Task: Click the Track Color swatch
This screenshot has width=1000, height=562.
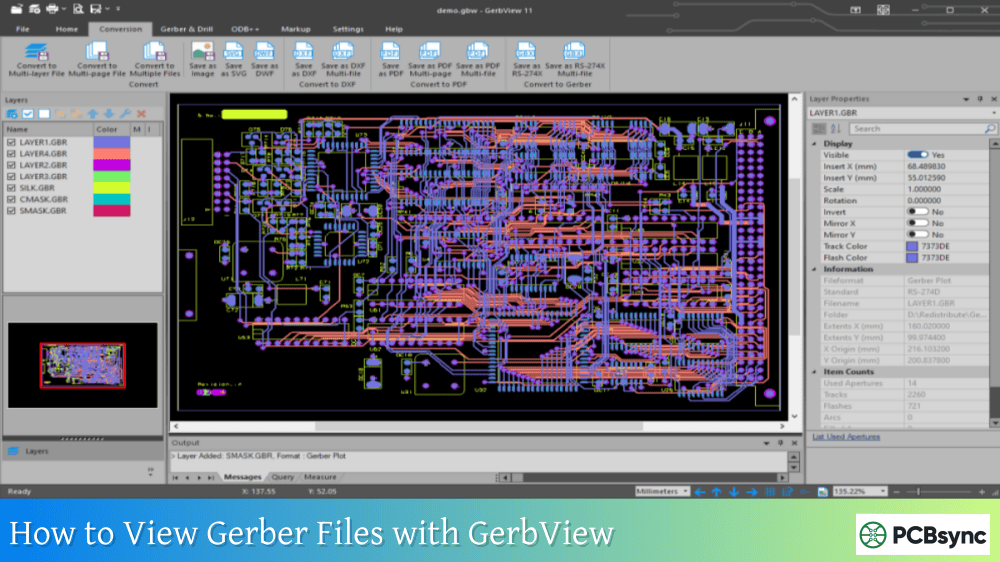Action: click(912, 246)
